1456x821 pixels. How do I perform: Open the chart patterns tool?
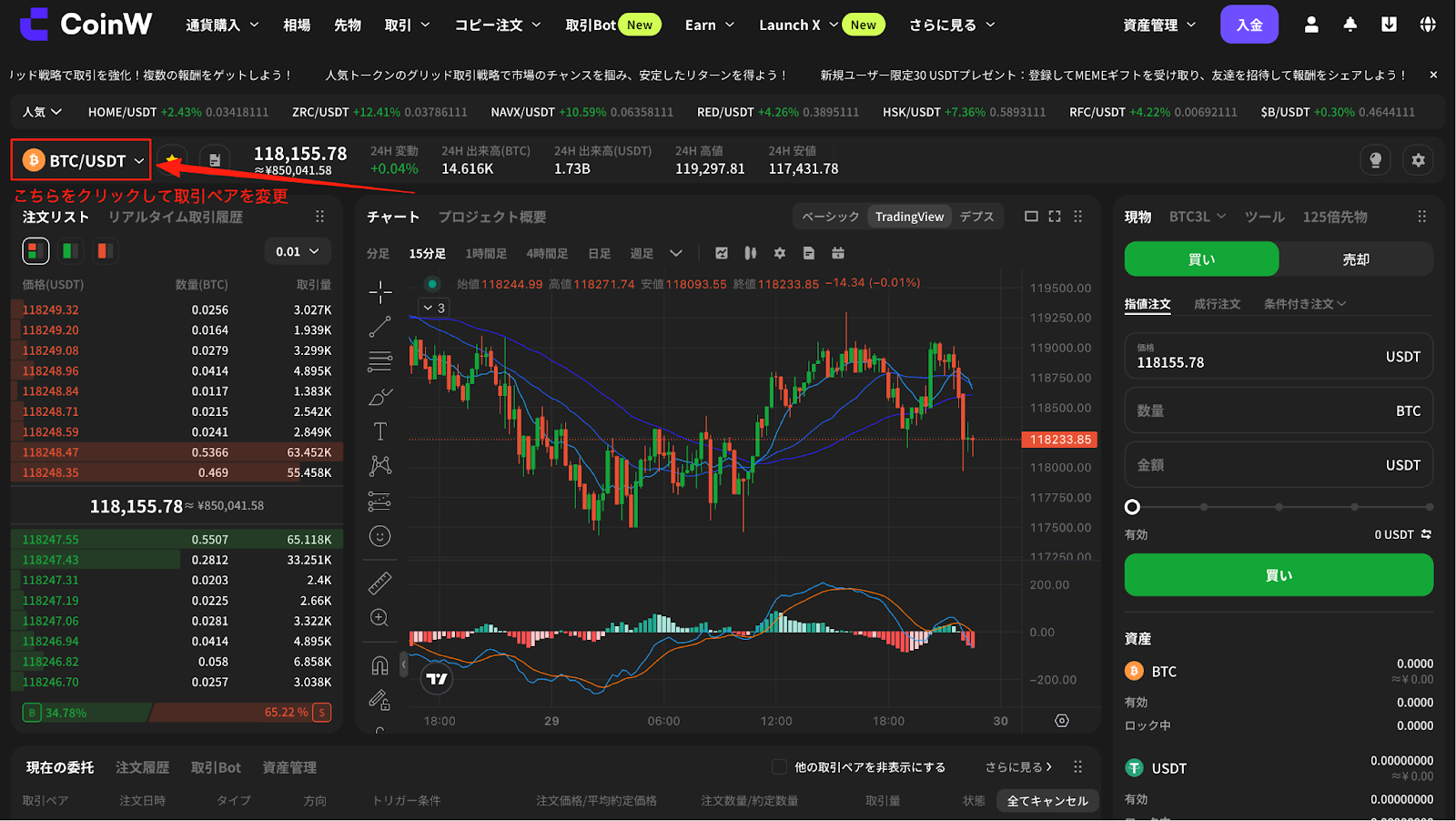pyautogui.click(x=380, y=466)
